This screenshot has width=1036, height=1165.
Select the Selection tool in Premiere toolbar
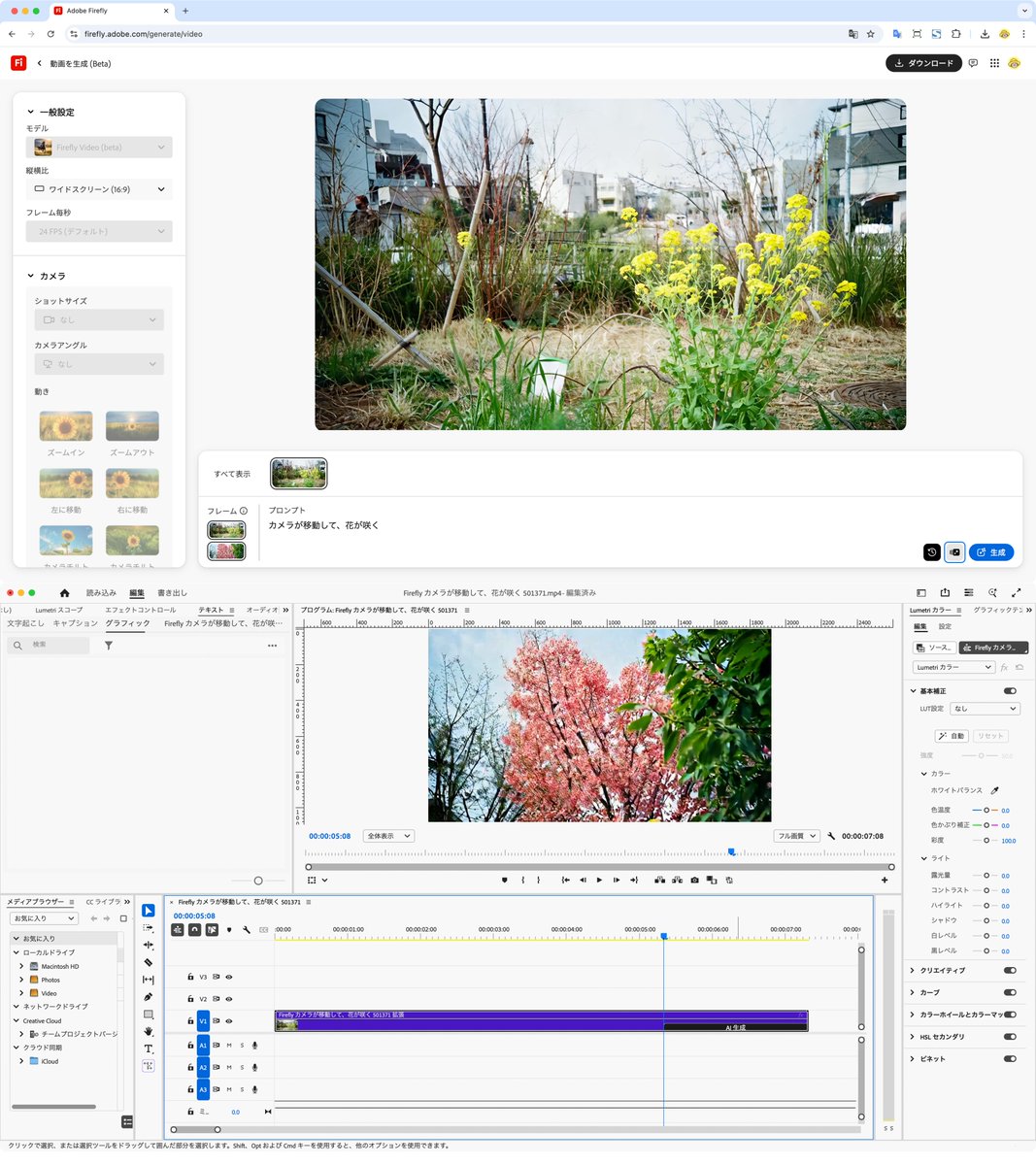pyautogui.click(x=148, y=911)
